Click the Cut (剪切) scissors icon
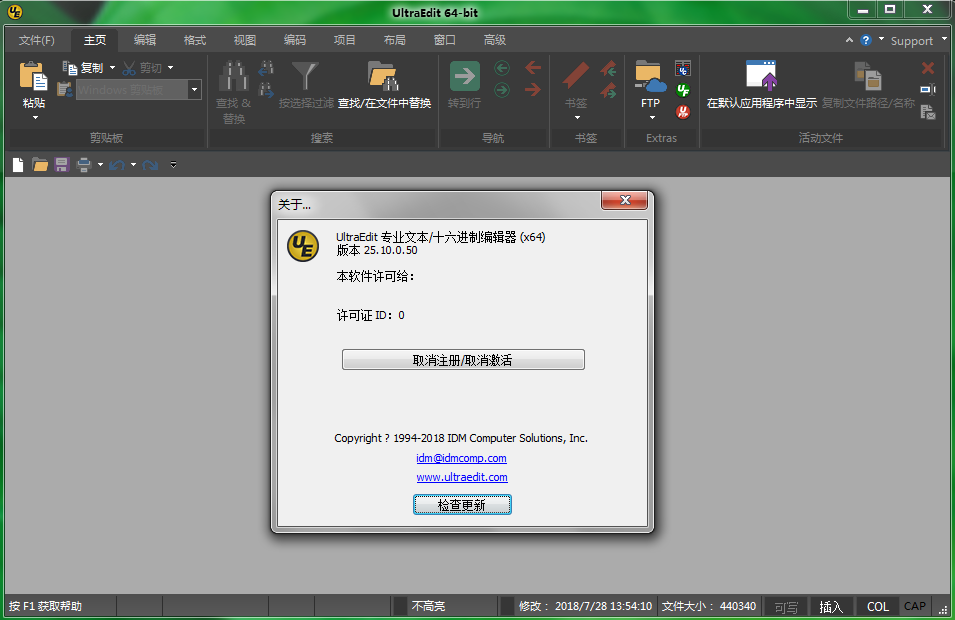The image size is (955, 620). point(129,68)
